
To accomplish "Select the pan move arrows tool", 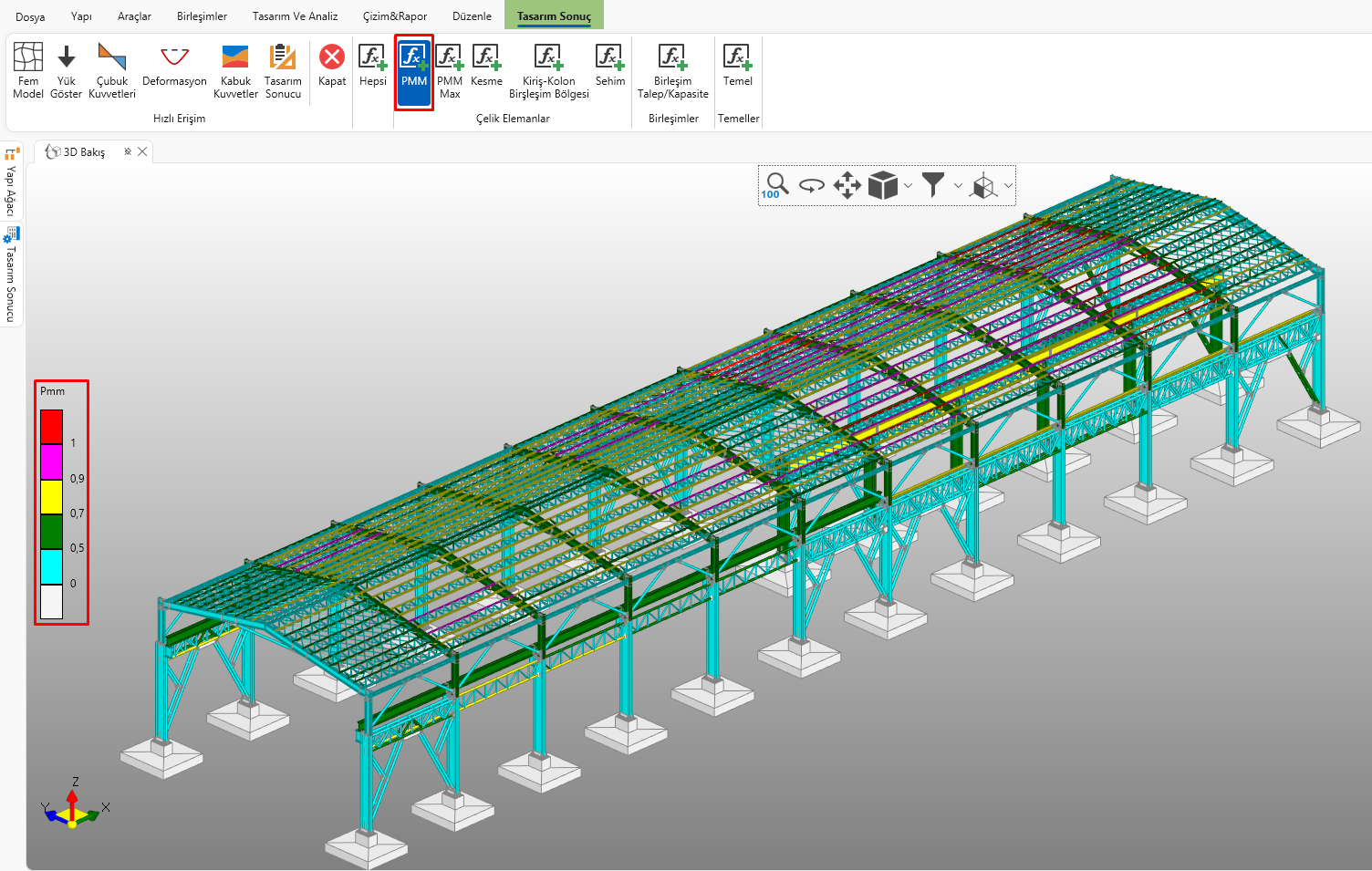I will (x=847, y=185).
